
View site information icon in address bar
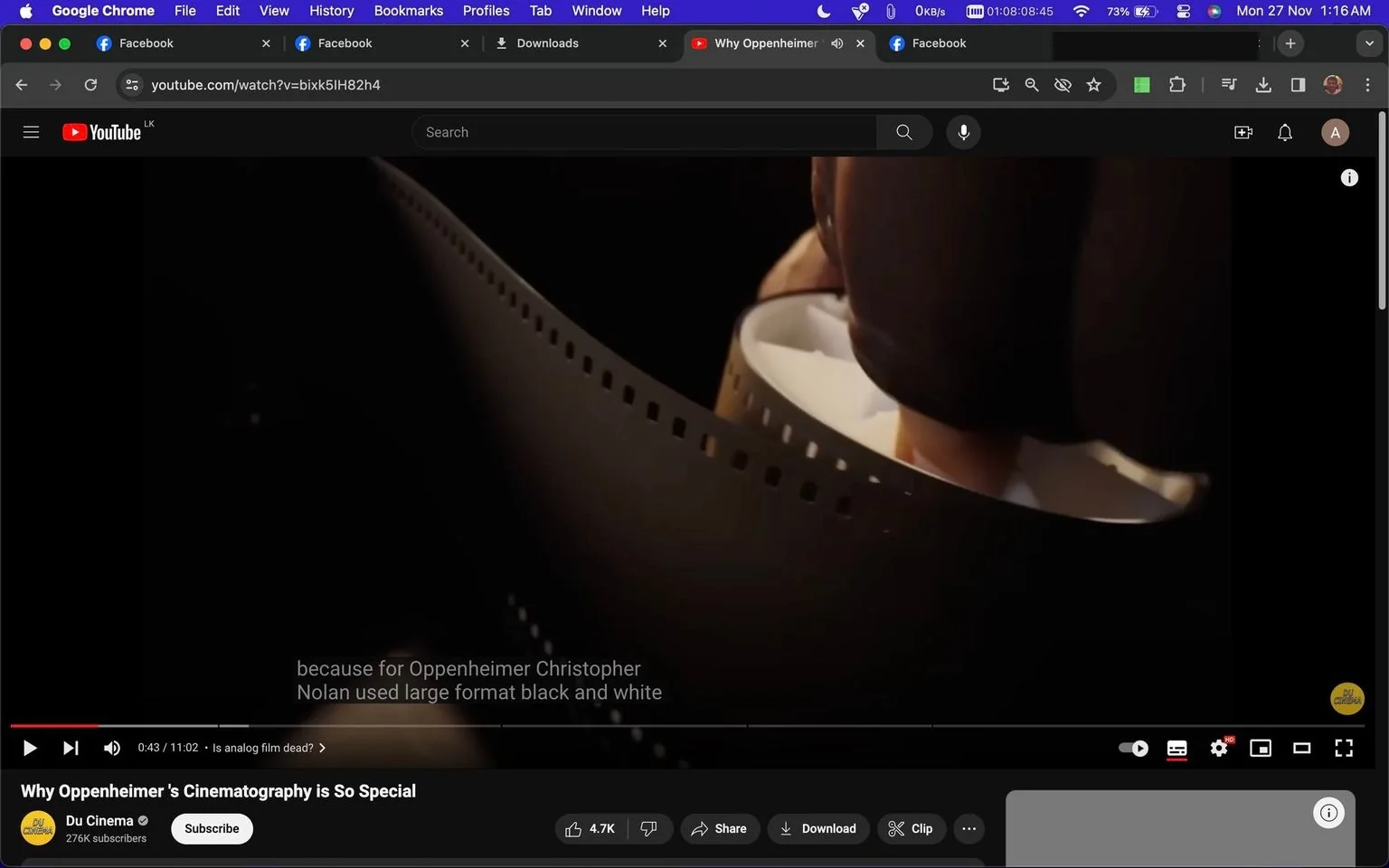coord(132,85)
